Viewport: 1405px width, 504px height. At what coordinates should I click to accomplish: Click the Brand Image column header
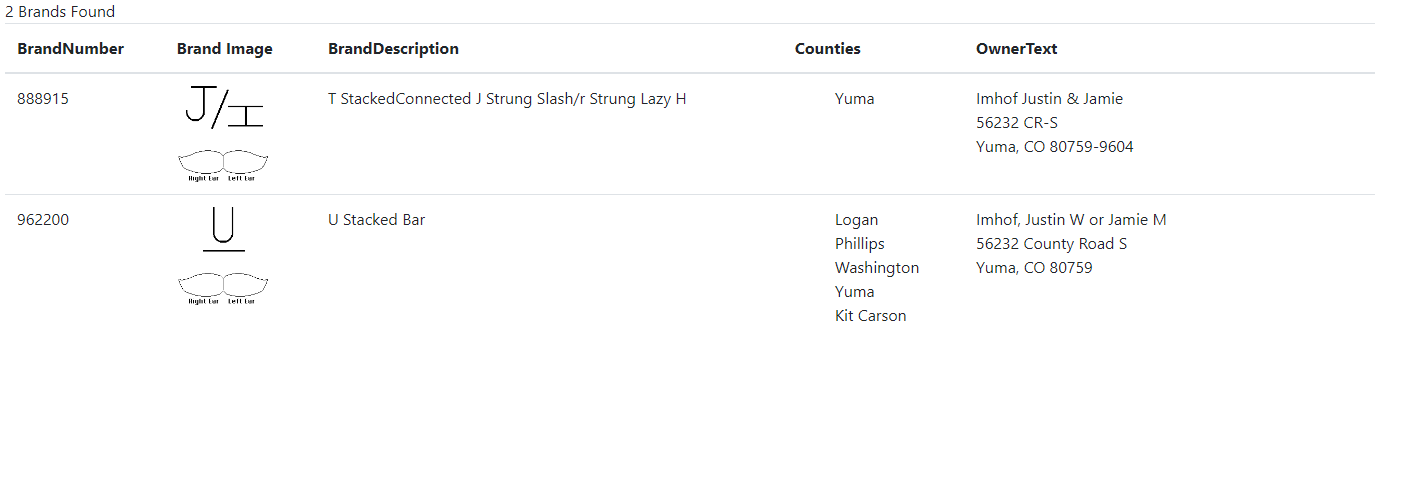click(x=225, y=49)
